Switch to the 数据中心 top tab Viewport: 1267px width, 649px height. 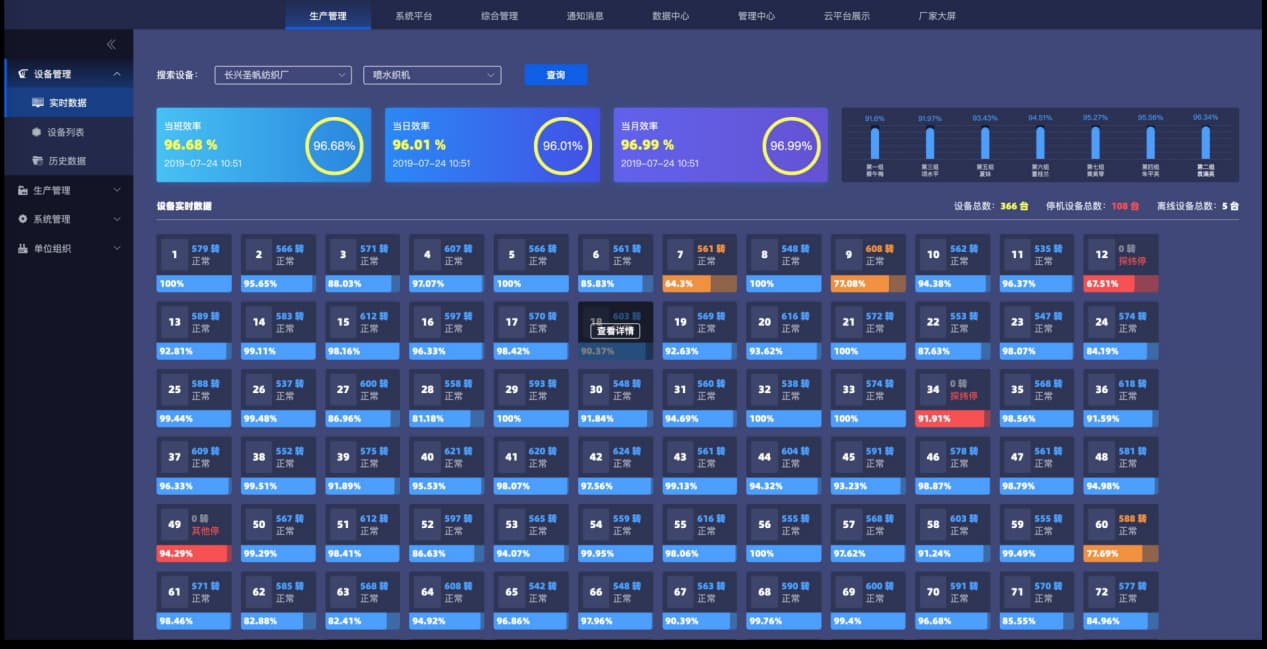click(670, 16)
